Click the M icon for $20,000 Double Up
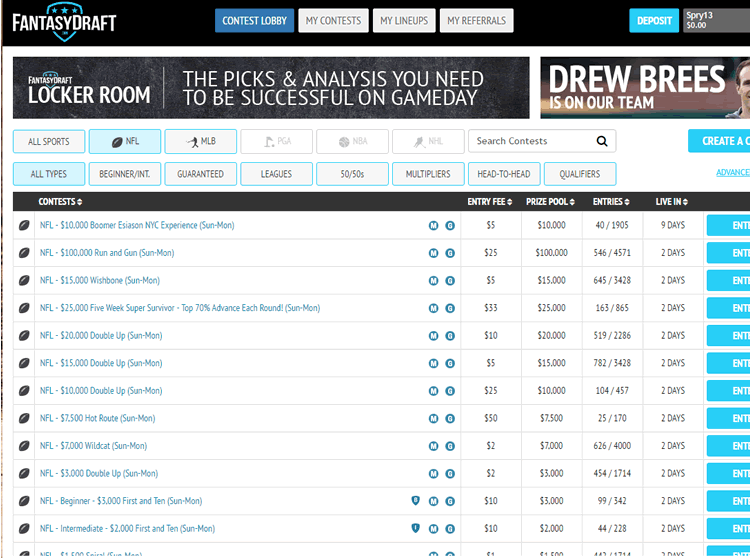Viewport: 750px width, 558px height. click(x=433, y=336)
